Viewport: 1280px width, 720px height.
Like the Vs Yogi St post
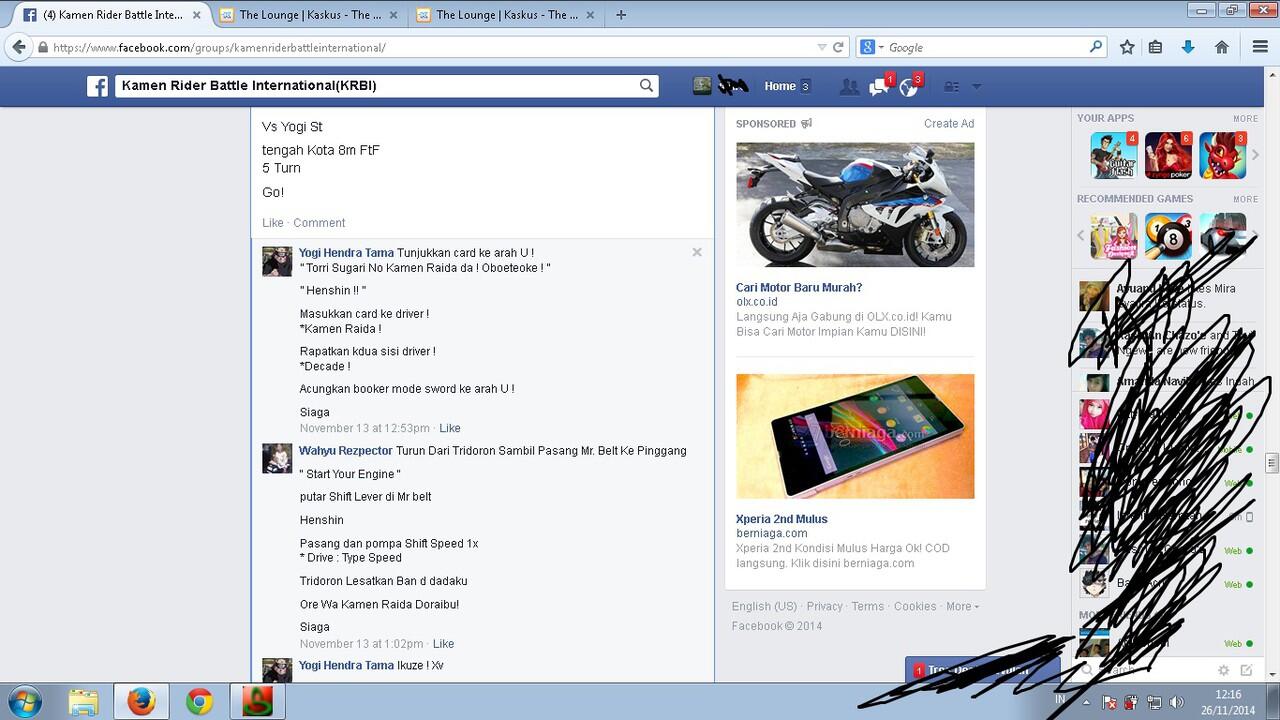point(272,223)
